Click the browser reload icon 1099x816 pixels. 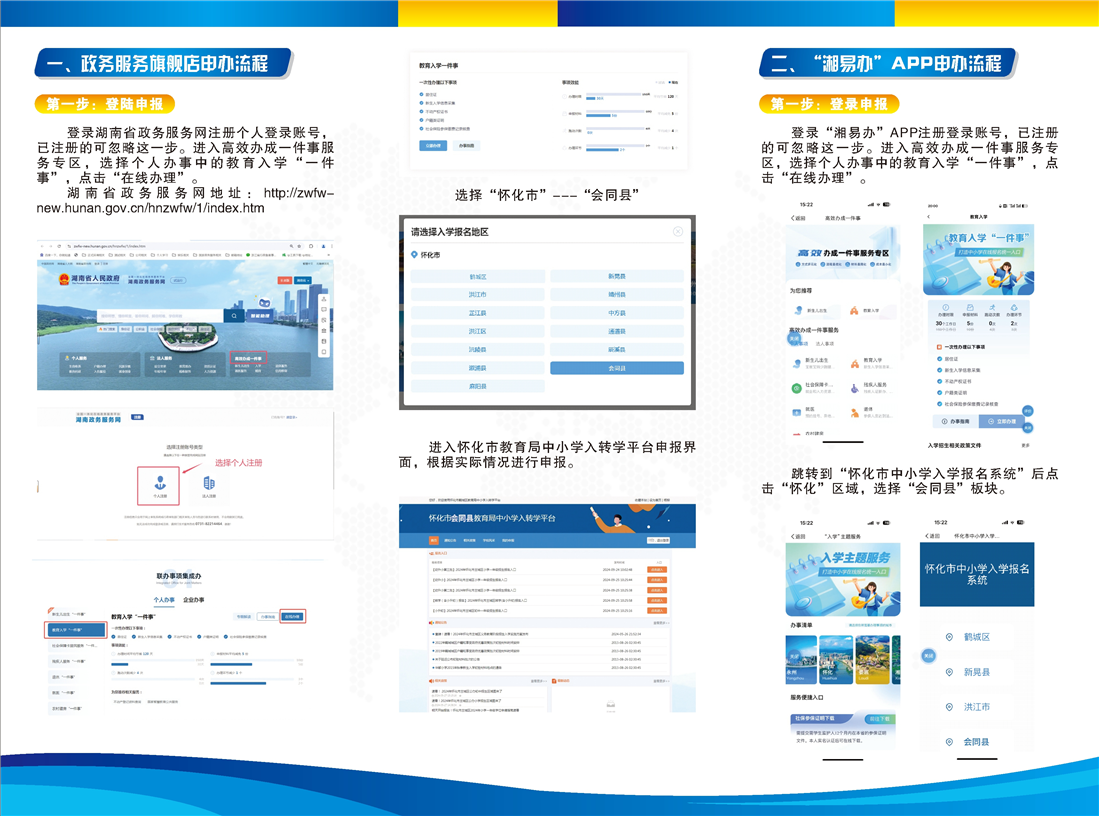[58, 246]
